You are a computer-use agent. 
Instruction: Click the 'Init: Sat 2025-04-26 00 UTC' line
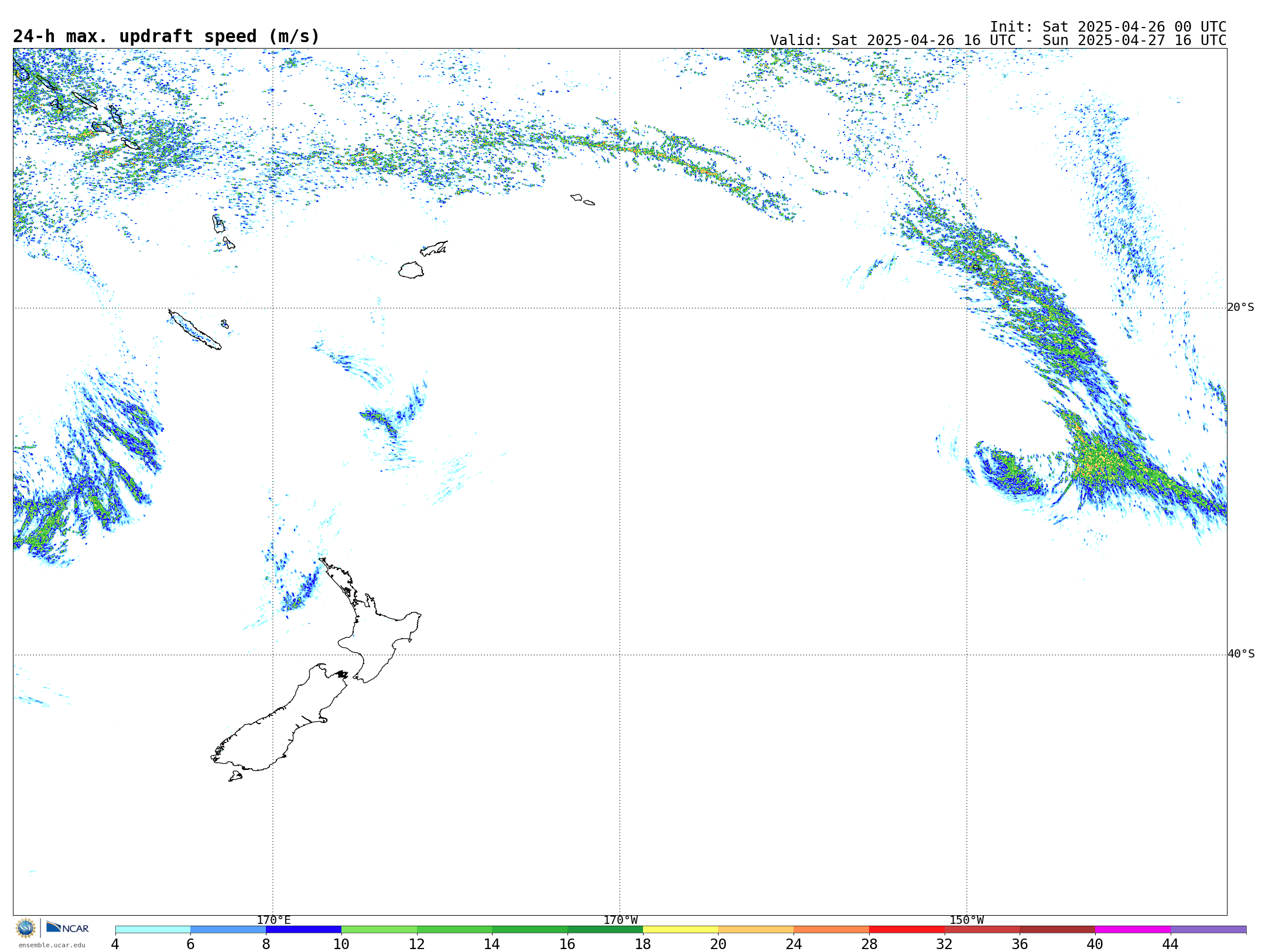(1108, 27)
